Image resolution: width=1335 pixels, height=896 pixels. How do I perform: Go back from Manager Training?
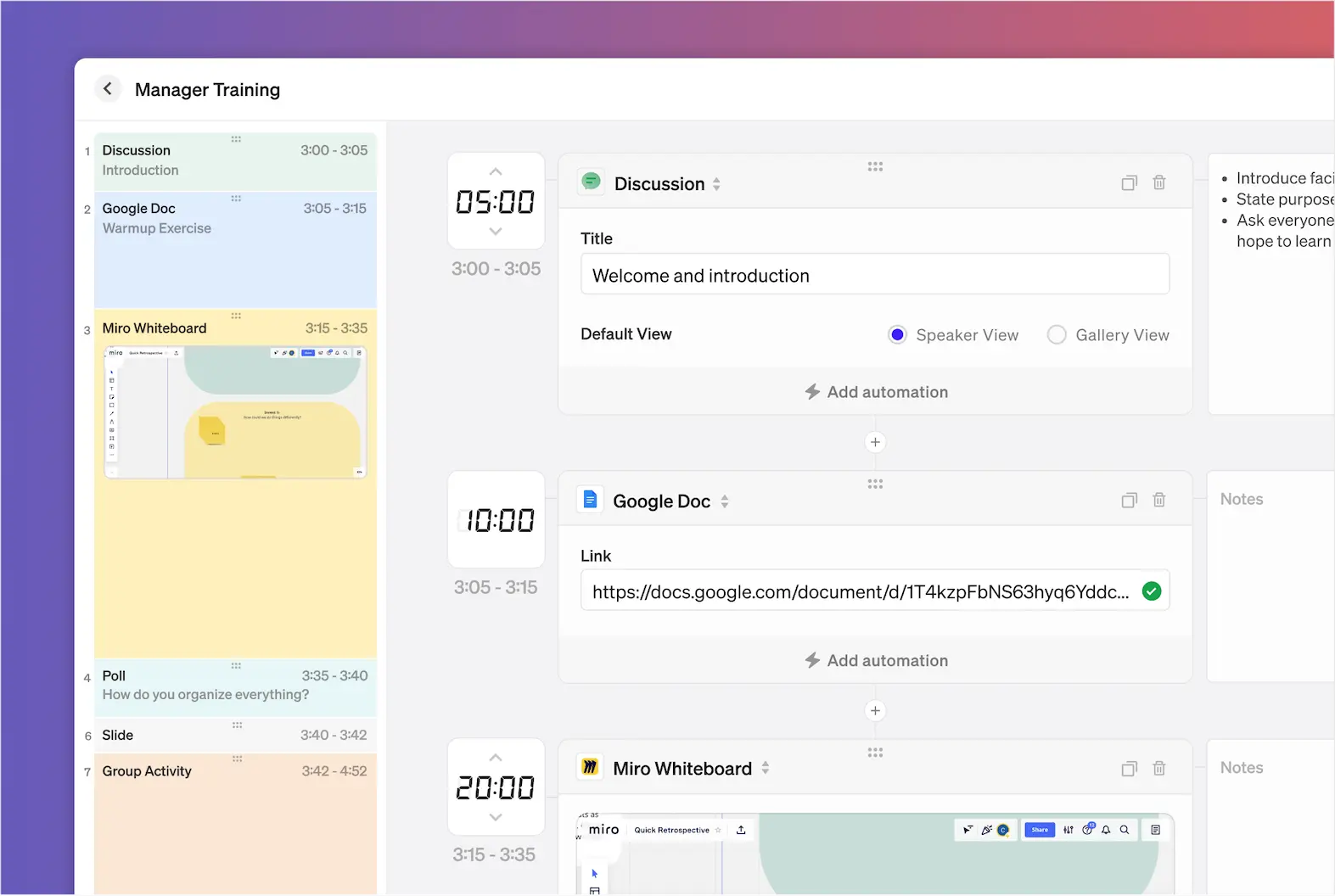[x=108, y=88]
